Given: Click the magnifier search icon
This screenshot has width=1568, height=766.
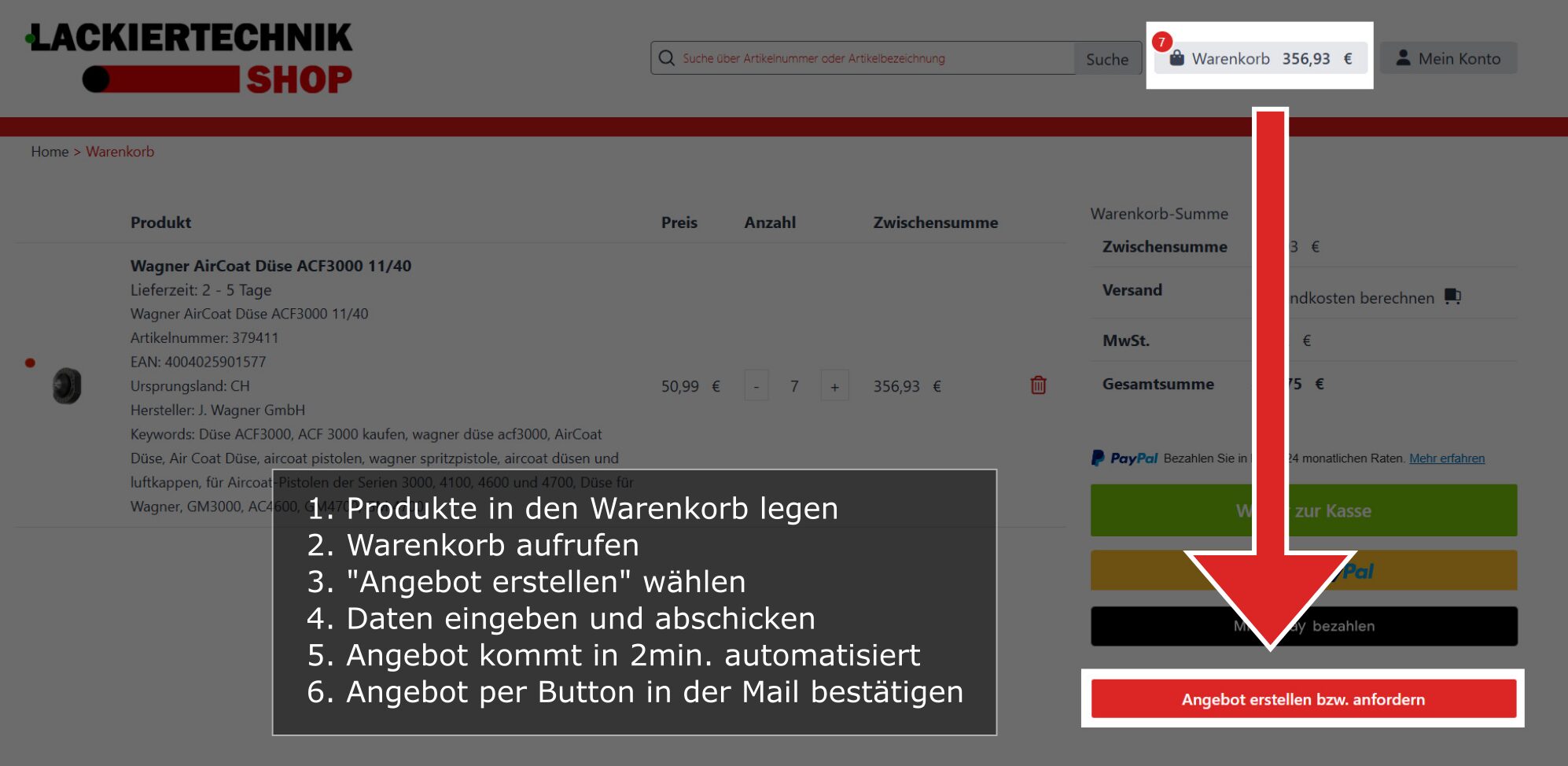Looking at the screenshot, I should [x=667, y=58].
